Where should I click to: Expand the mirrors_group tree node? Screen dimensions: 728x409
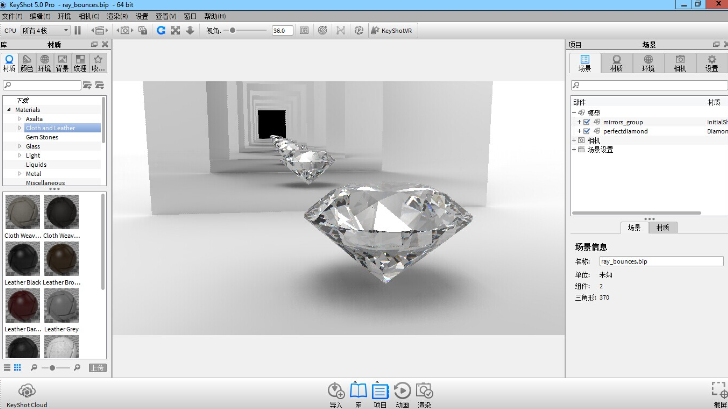click(579, 122)
